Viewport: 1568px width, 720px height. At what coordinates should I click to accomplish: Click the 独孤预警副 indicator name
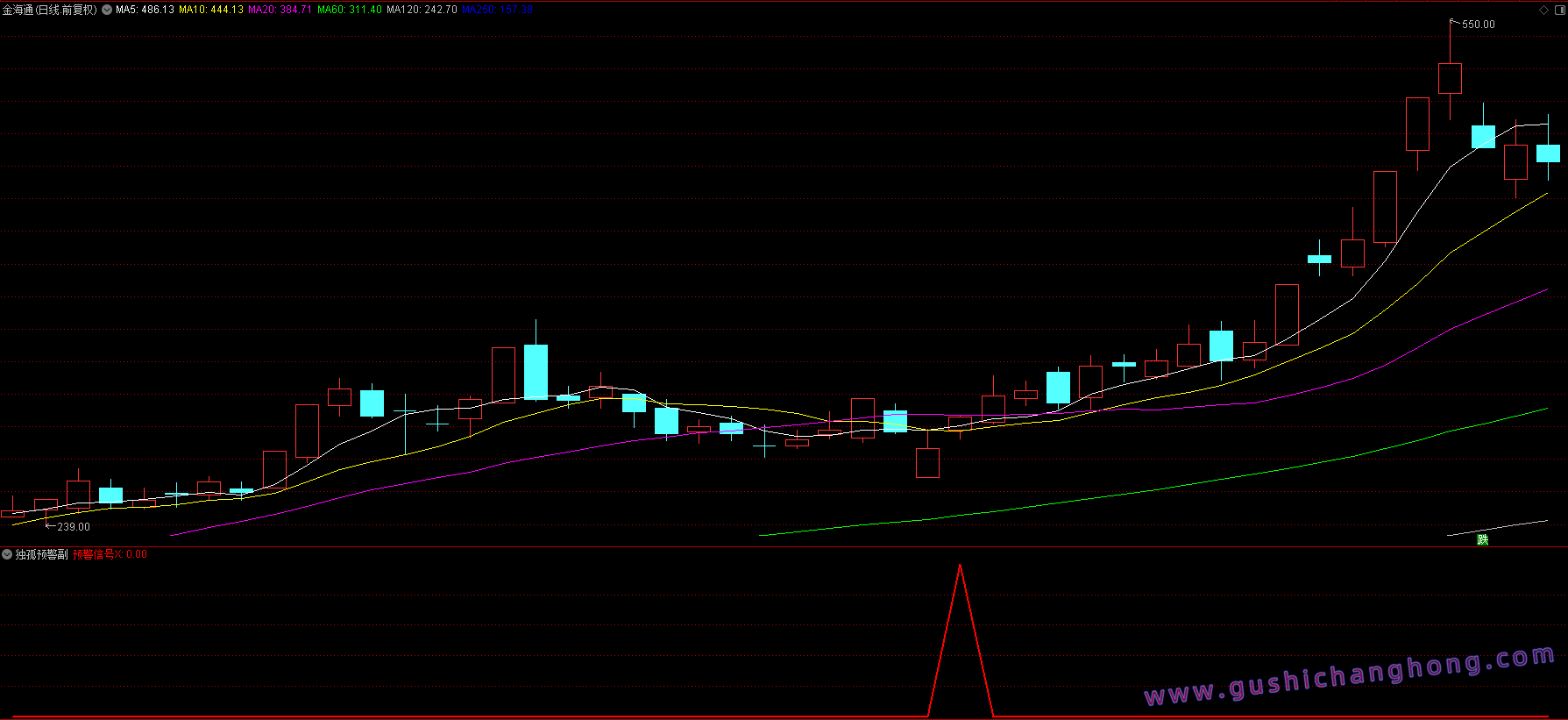(x=41, y=554)
